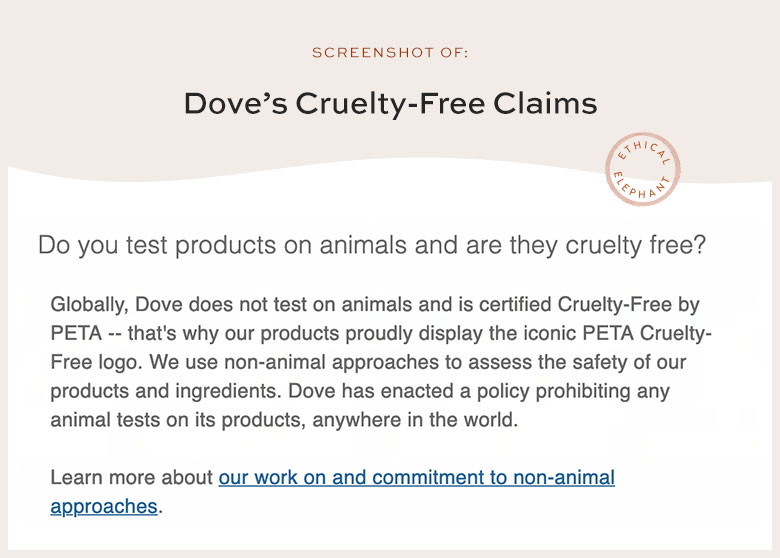Click the phrase "anywhere in the world."

click(415, 420)
